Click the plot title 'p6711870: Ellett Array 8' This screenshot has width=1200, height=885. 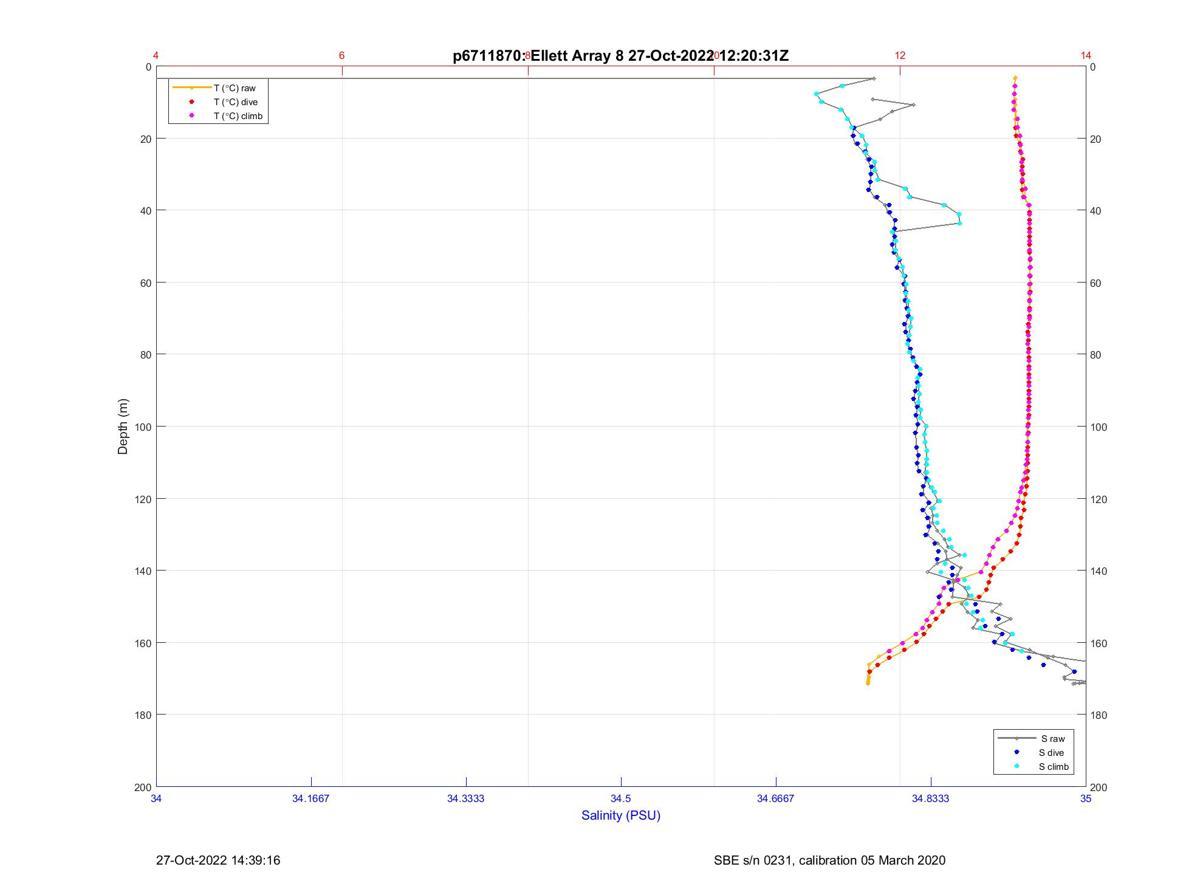538,56
